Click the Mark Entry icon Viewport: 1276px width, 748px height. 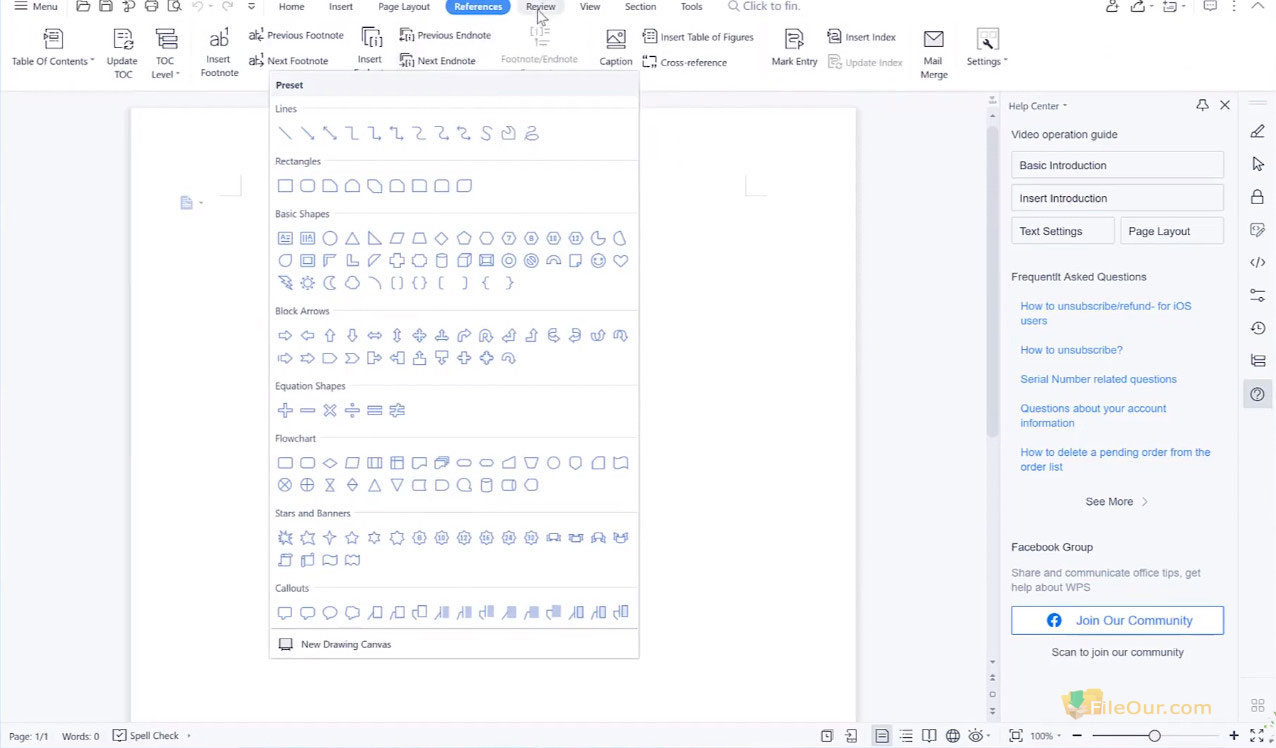point(794,40)
